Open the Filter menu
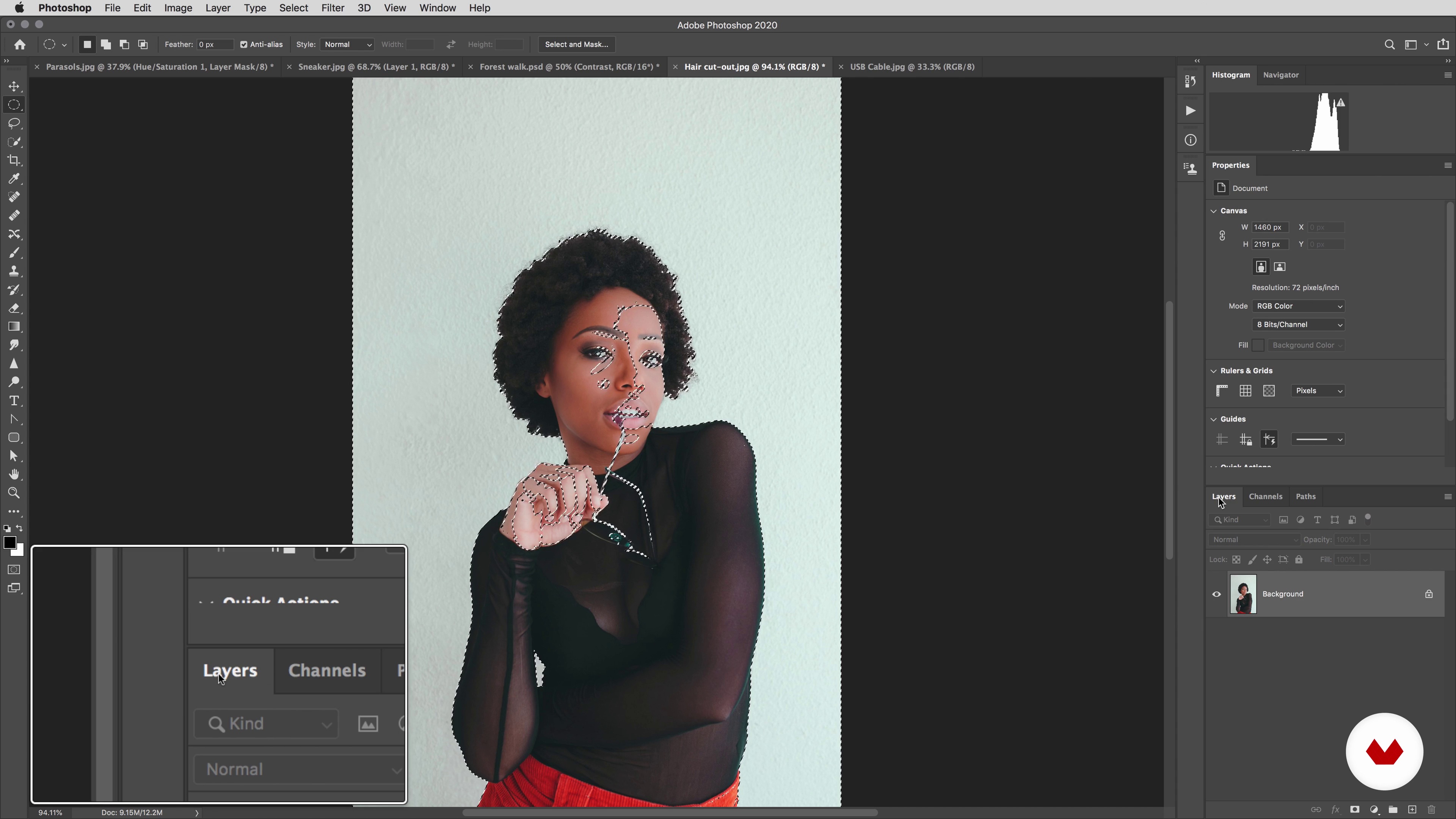1456x819 pixels. click(x=333, y=8)
